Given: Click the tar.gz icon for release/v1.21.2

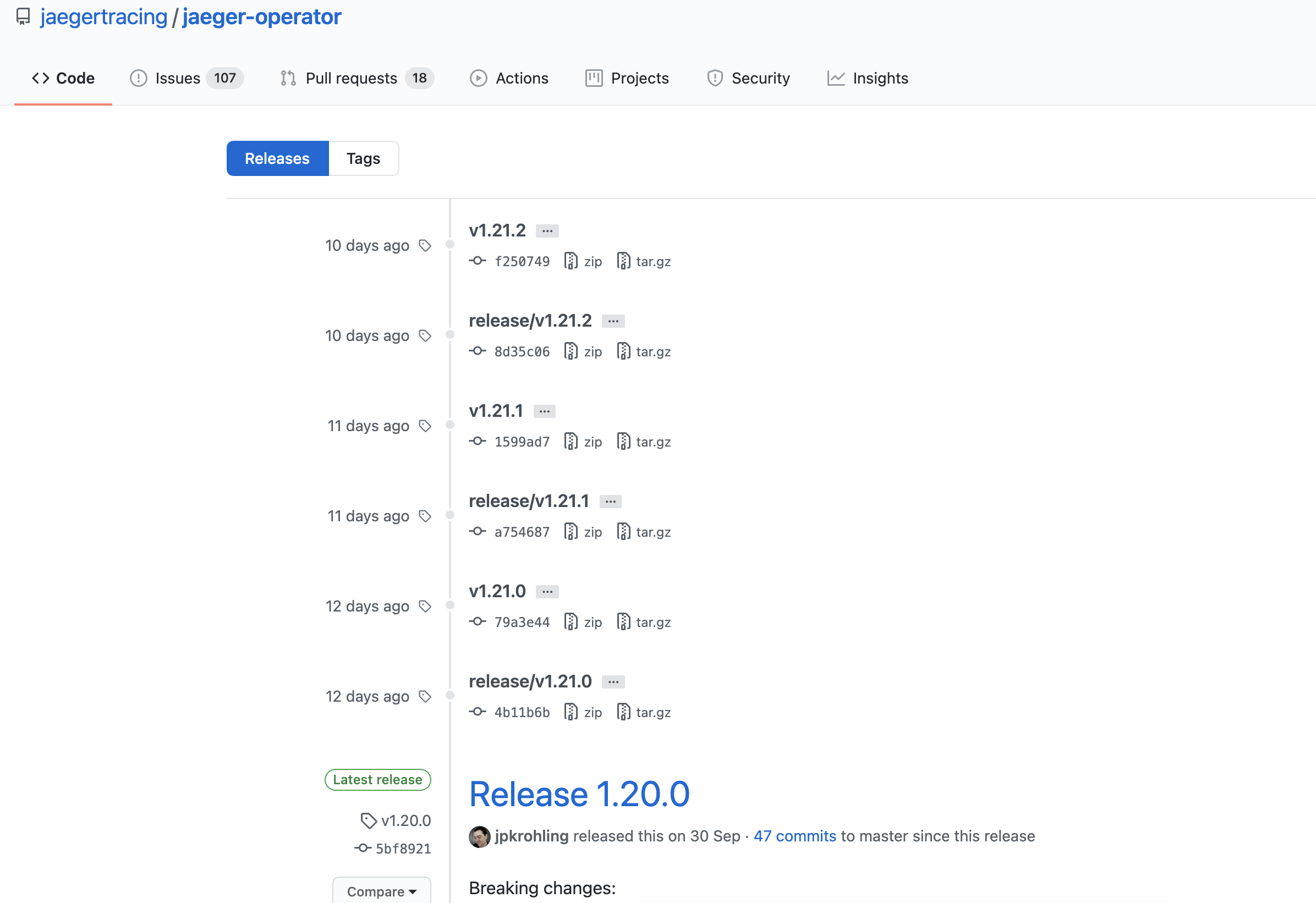Looking at the screenshot, I should (x=623, y=351).
